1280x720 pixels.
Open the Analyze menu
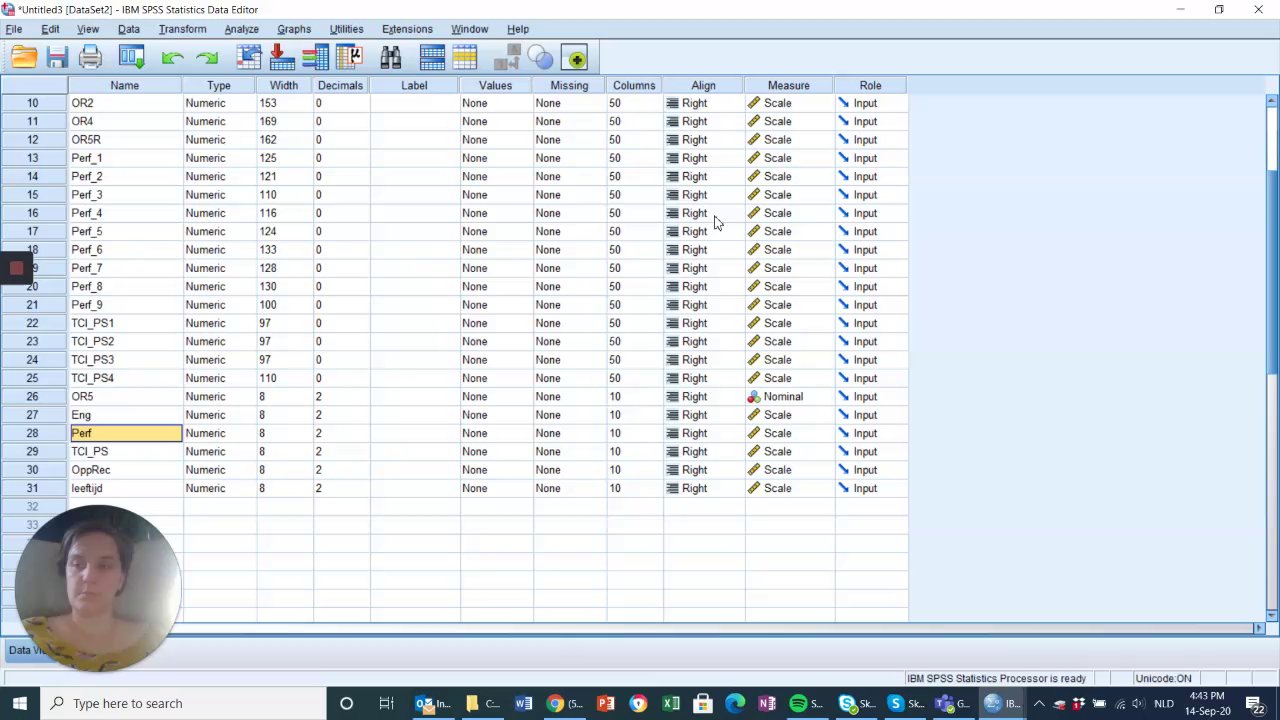click(241, 29)
